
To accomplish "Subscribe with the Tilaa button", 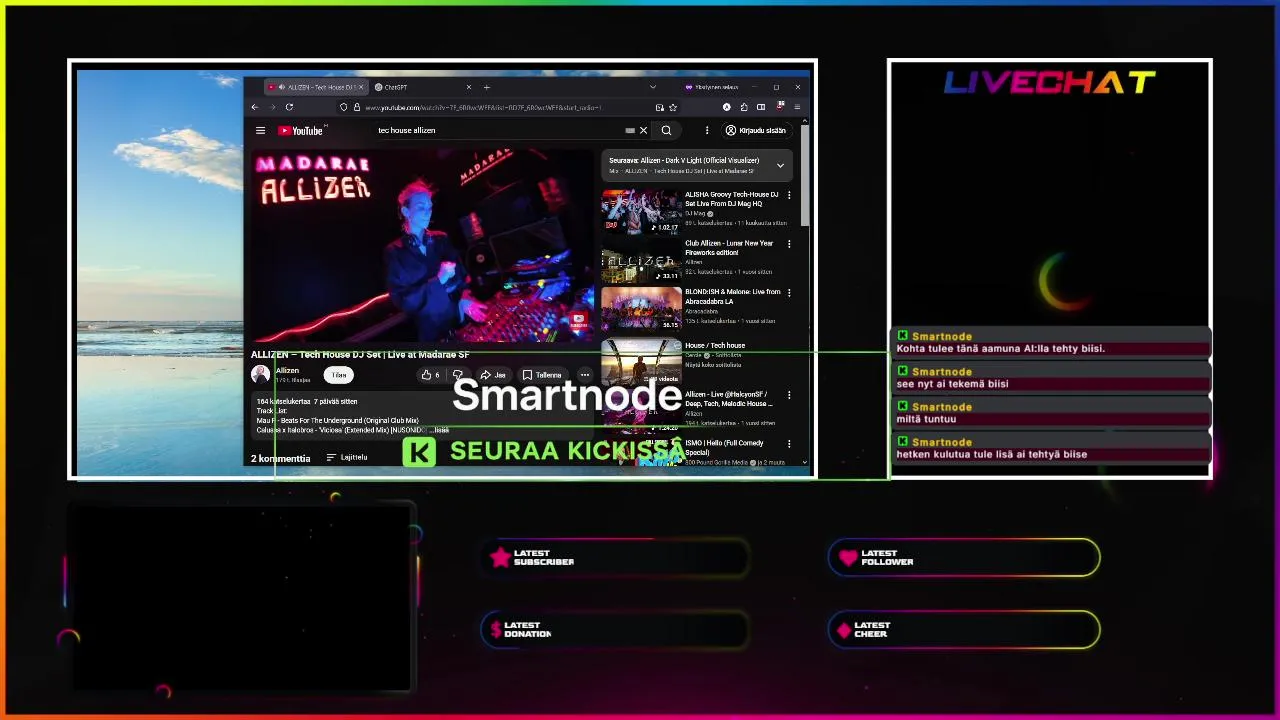I will (339, 375).
